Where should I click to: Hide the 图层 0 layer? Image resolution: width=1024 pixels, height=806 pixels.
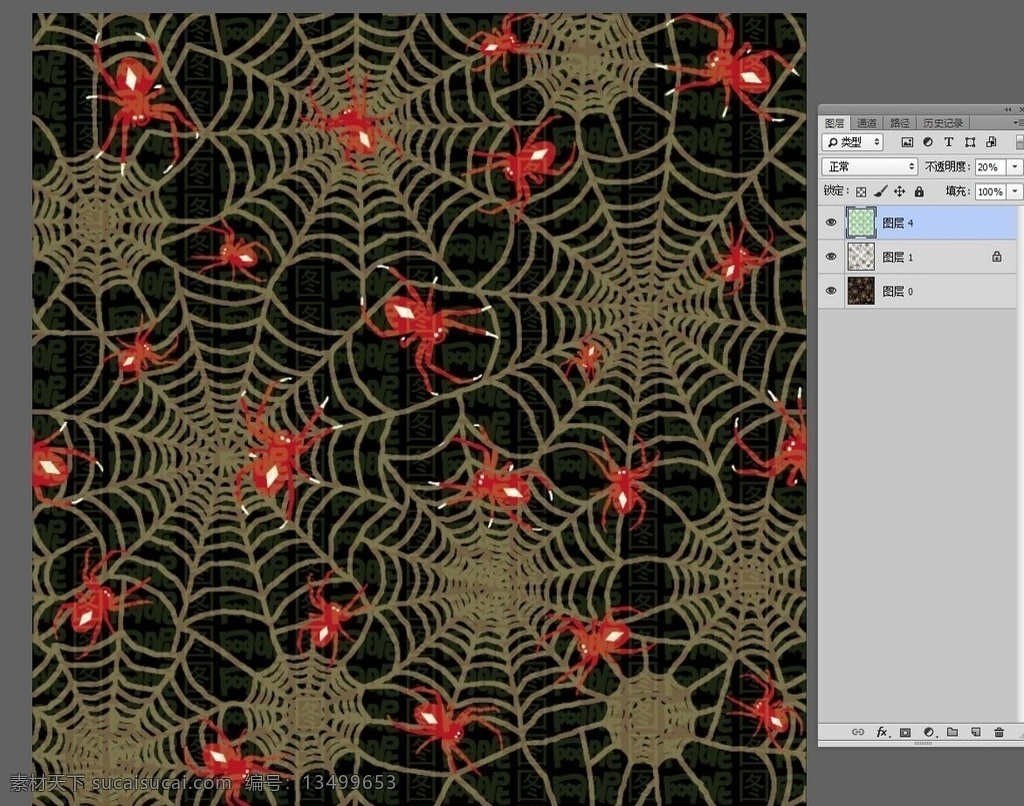(x=831, y=291)
